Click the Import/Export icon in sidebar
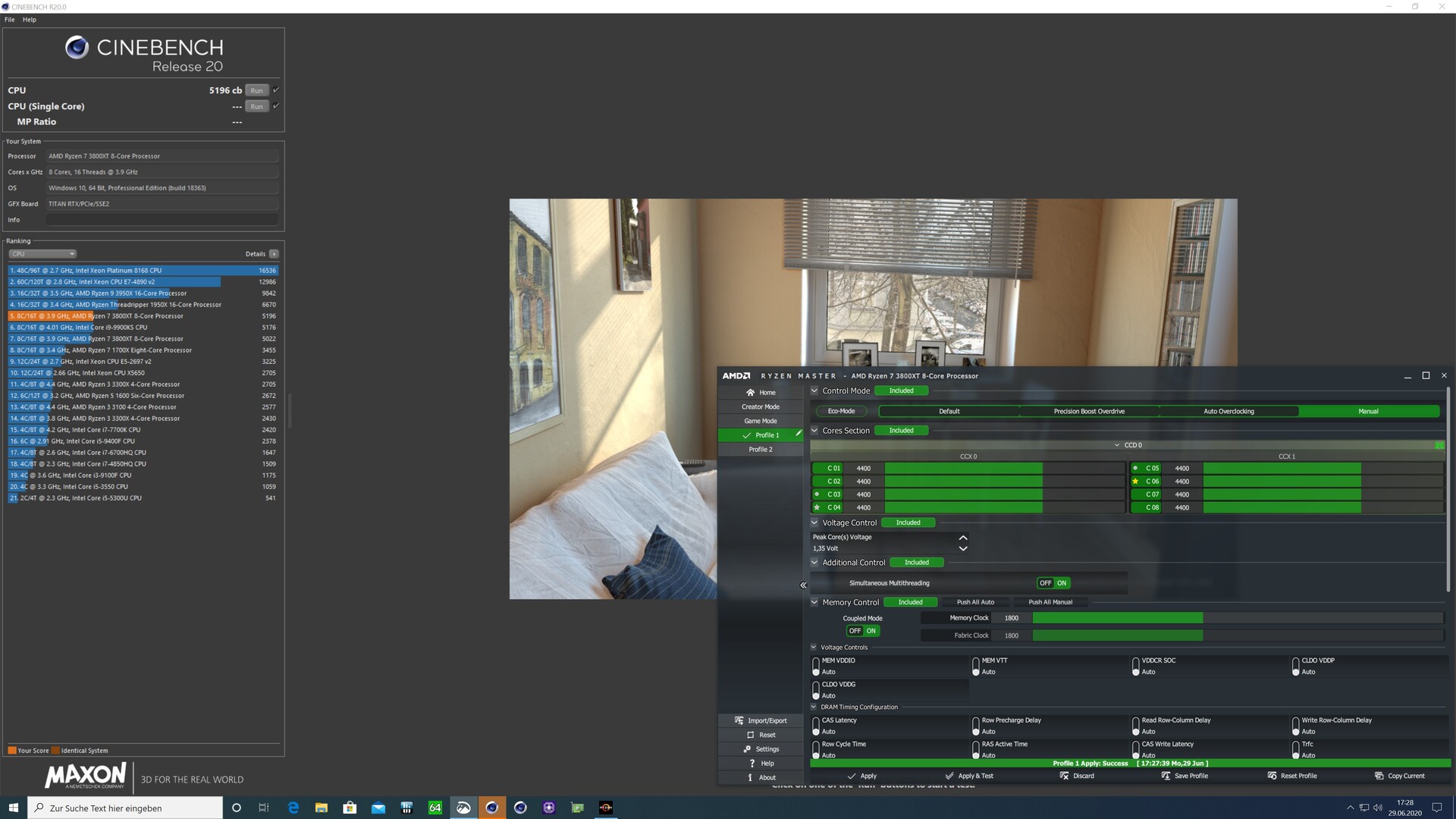 739,721
